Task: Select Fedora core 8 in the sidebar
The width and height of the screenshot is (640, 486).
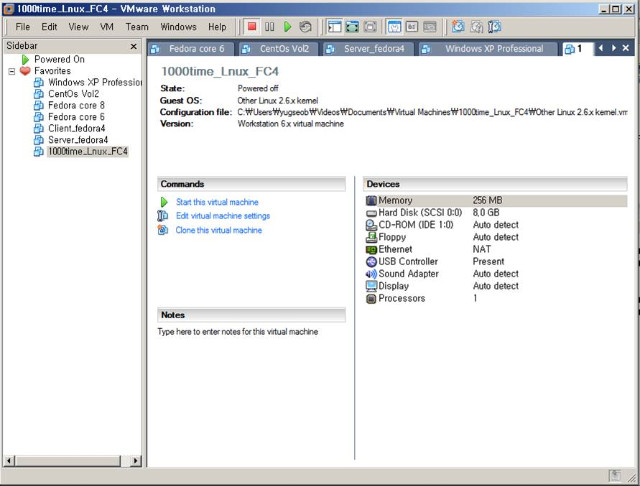Action: (x=76, y=105)
